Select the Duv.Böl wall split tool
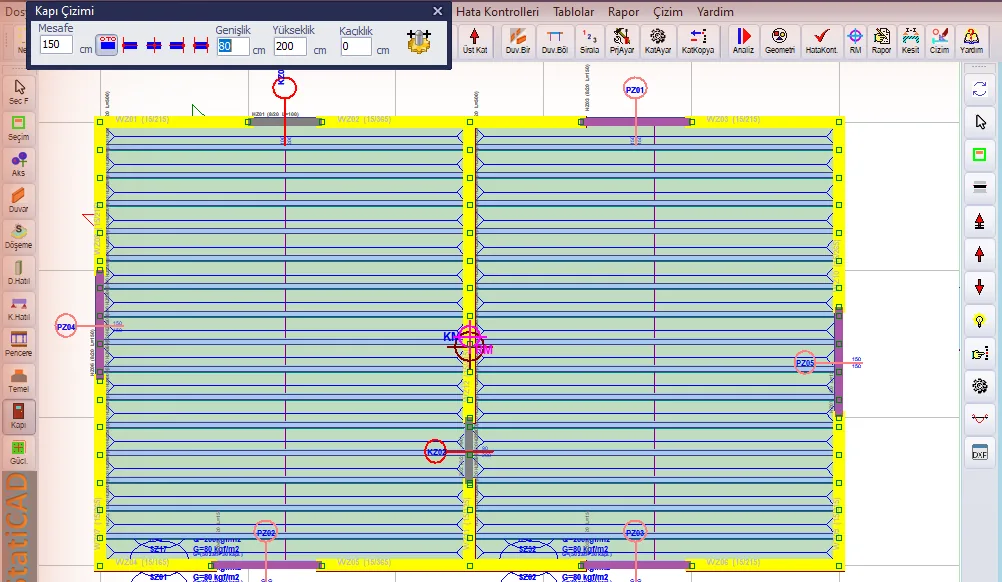This screenshot has height=582, width=1002. coord(554,41)
